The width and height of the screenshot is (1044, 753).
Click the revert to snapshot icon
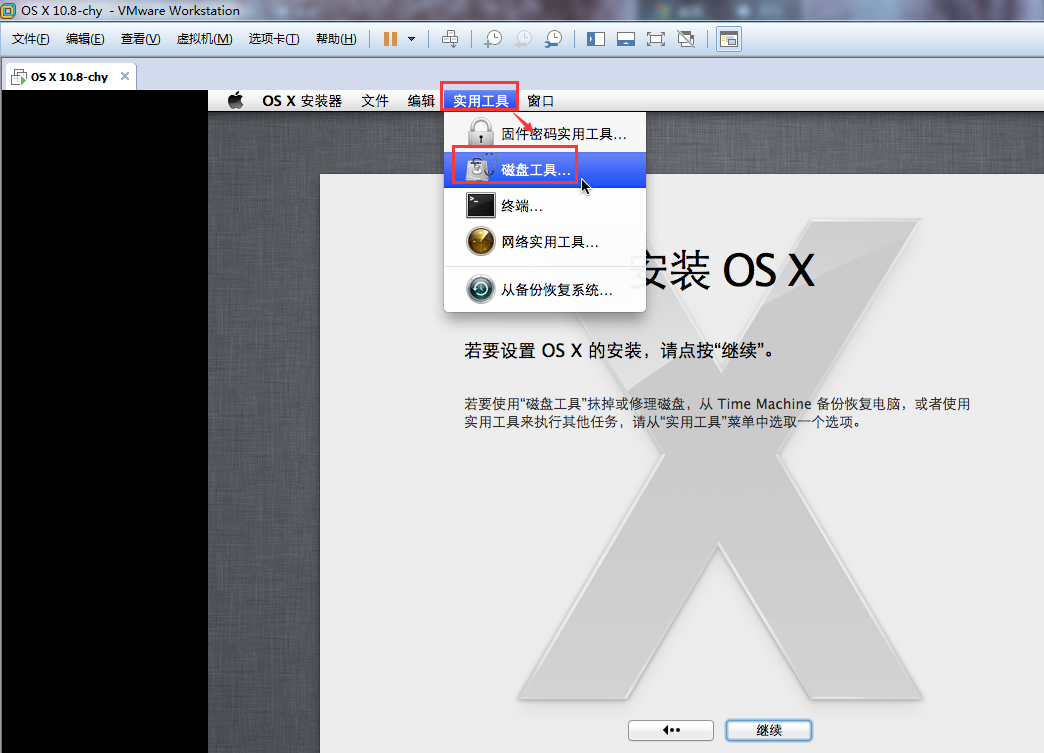pos(523,39)
